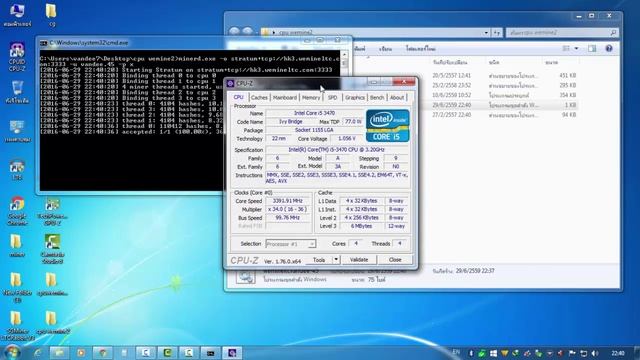Open the CPUID CPU-Z desktop shortcut
The height and width of the screenshot is (360, 640).
[17, 56]
